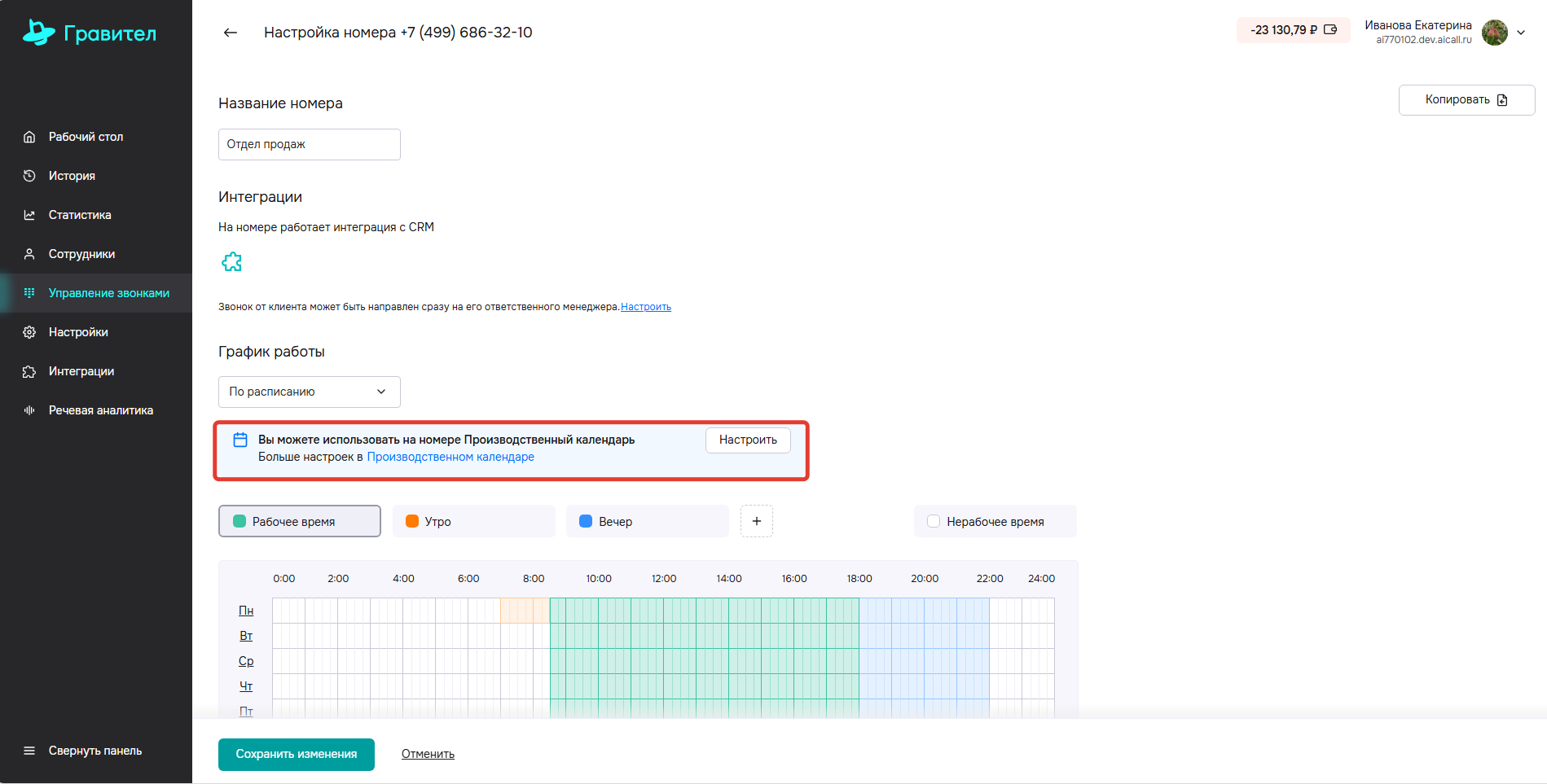Select the Рабочее время period

pos(299,522)
